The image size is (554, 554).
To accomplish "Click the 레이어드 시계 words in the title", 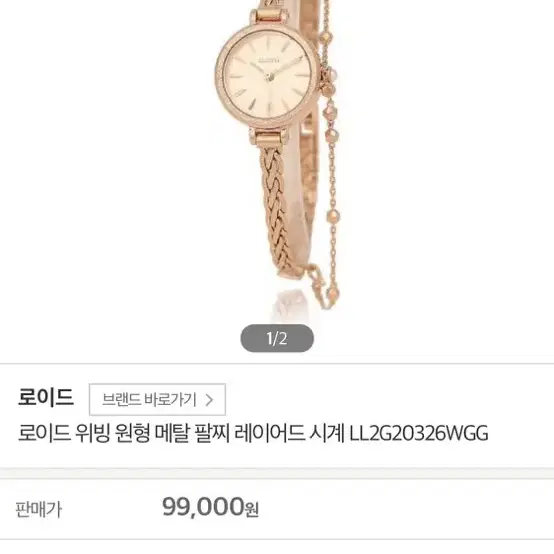I will [x=289, y=433].
